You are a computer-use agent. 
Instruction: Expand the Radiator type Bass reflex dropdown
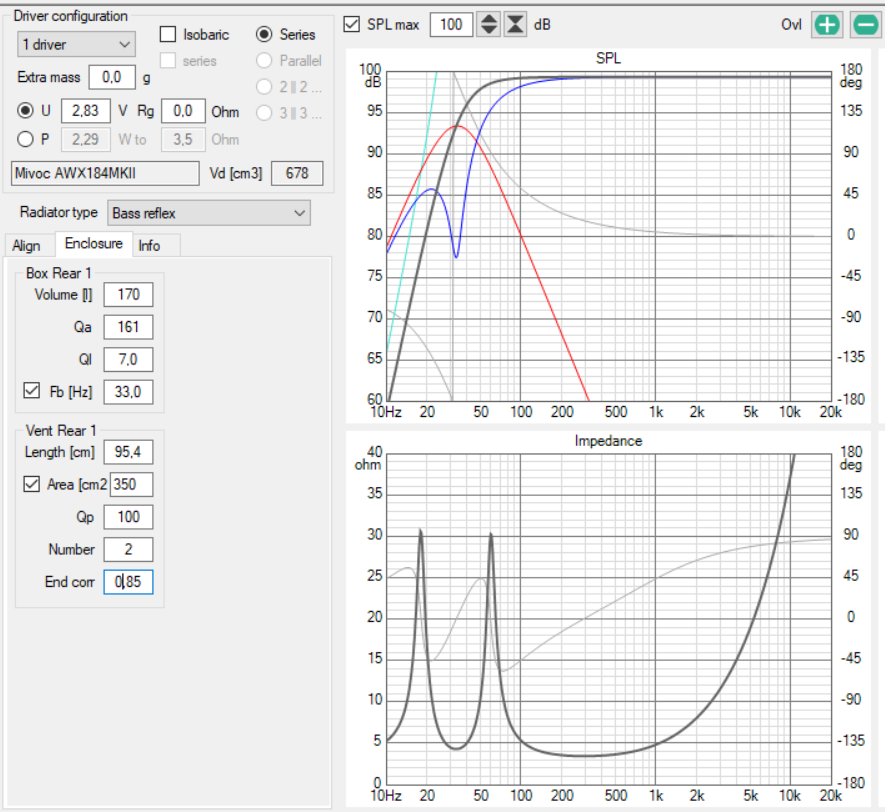point(209,213)
